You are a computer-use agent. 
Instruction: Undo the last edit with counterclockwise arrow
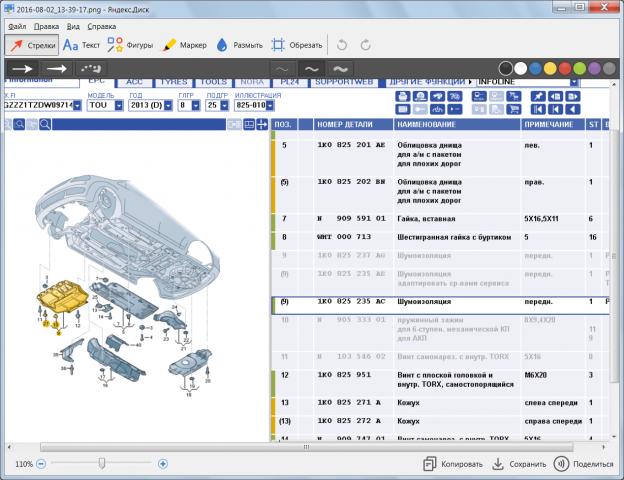point(341,45)
